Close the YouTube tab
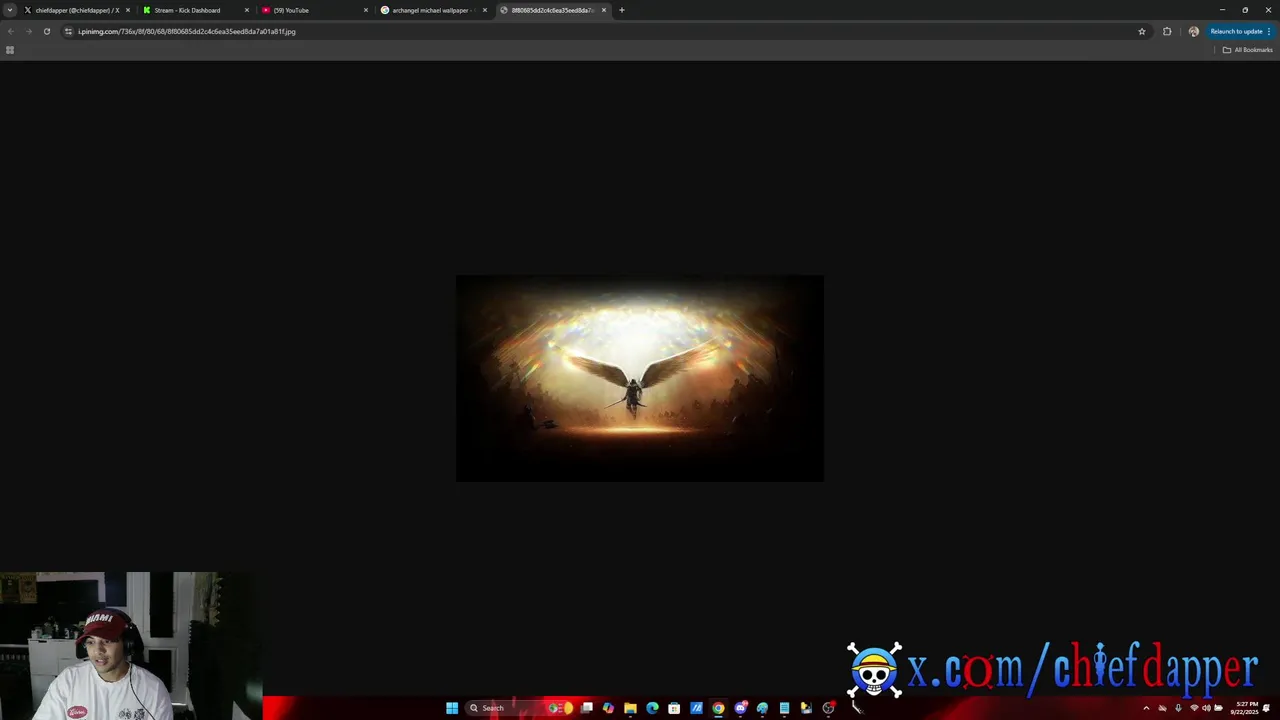 pyautogui.click(x=366, y=10)
